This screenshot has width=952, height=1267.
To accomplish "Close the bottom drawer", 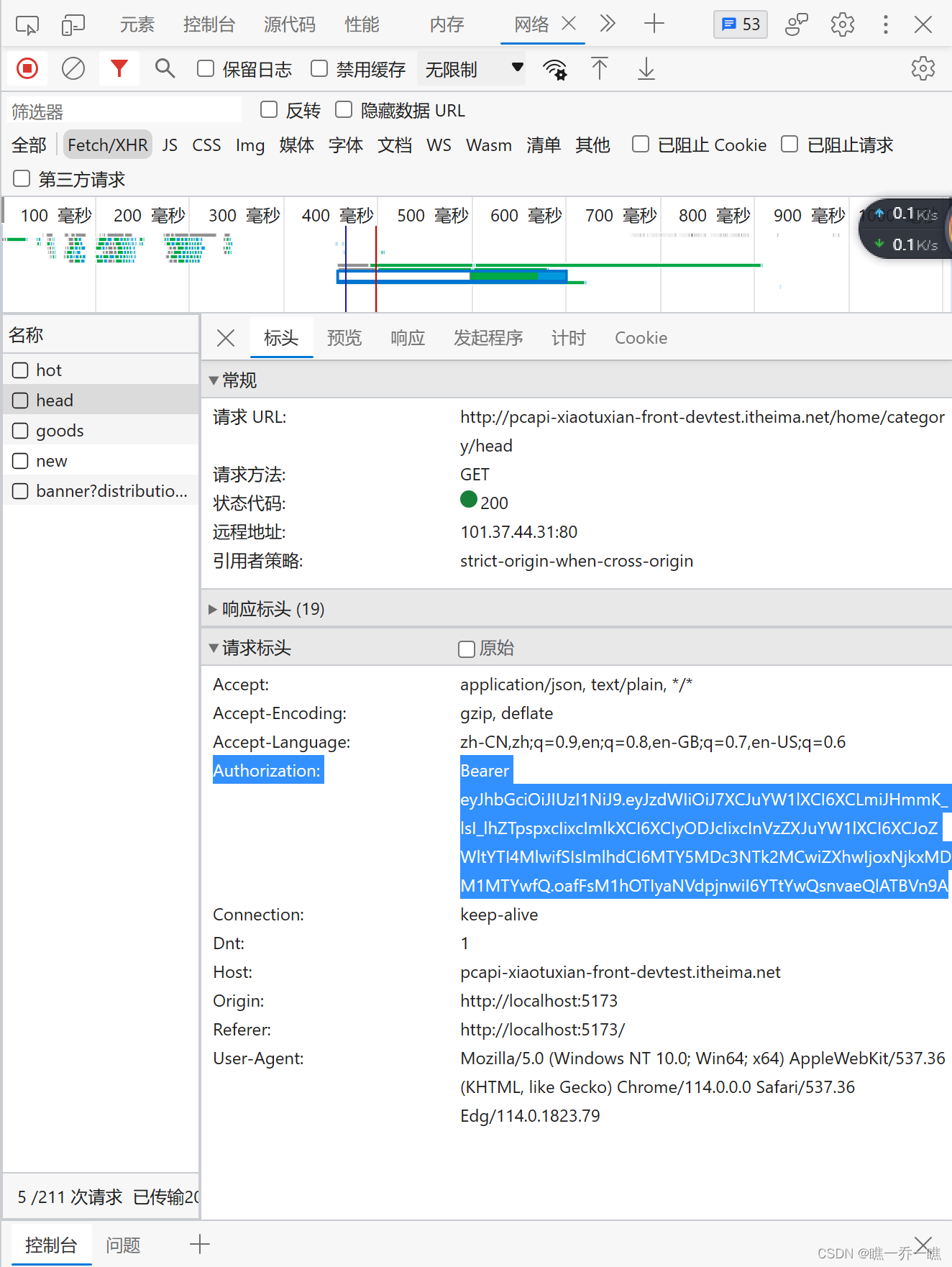I will point(923,1245).
